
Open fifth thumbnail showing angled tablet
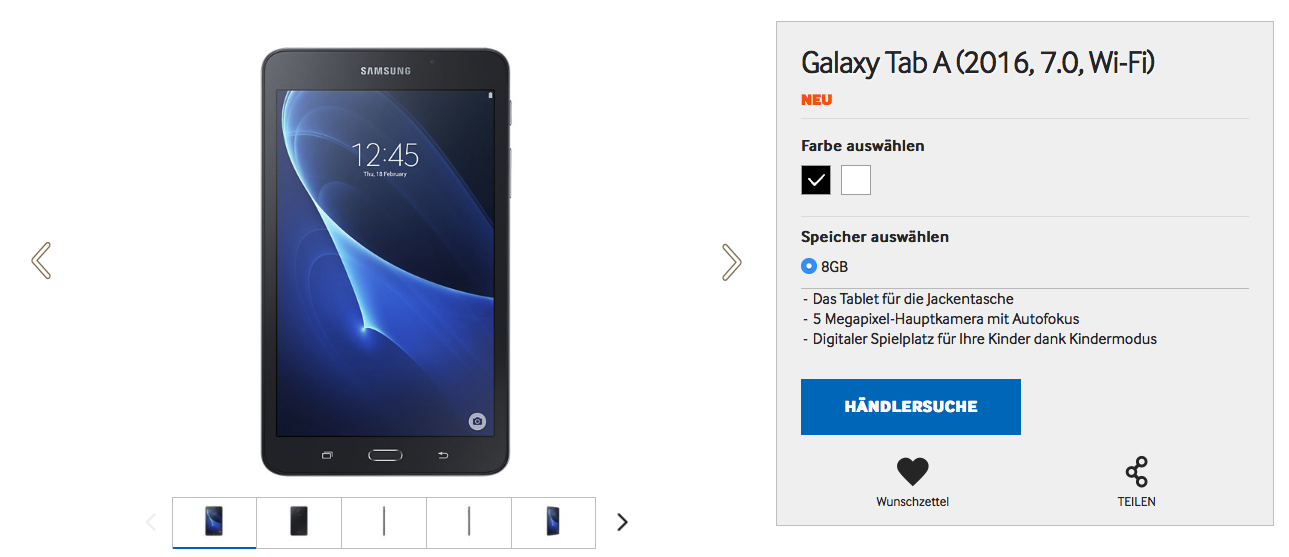coord(553,522)
